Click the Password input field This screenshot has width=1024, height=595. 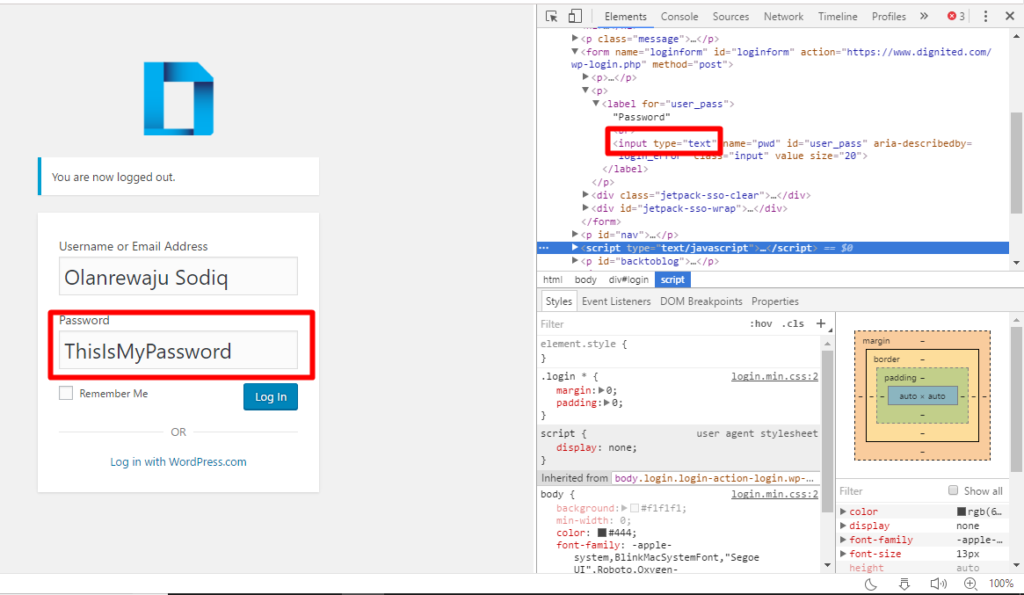click(178, 350)
